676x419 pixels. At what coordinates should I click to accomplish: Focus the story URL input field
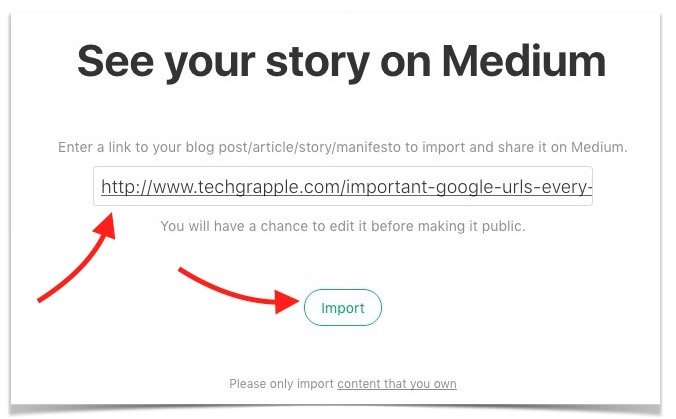pyautogui.click(x=342, y=187)
